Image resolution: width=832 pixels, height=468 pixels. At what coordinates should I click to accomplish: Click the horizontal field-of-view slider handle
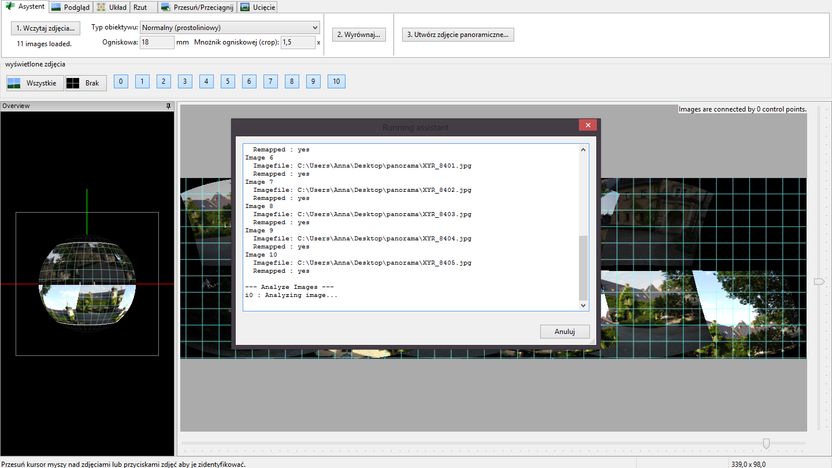coord(766,443)
